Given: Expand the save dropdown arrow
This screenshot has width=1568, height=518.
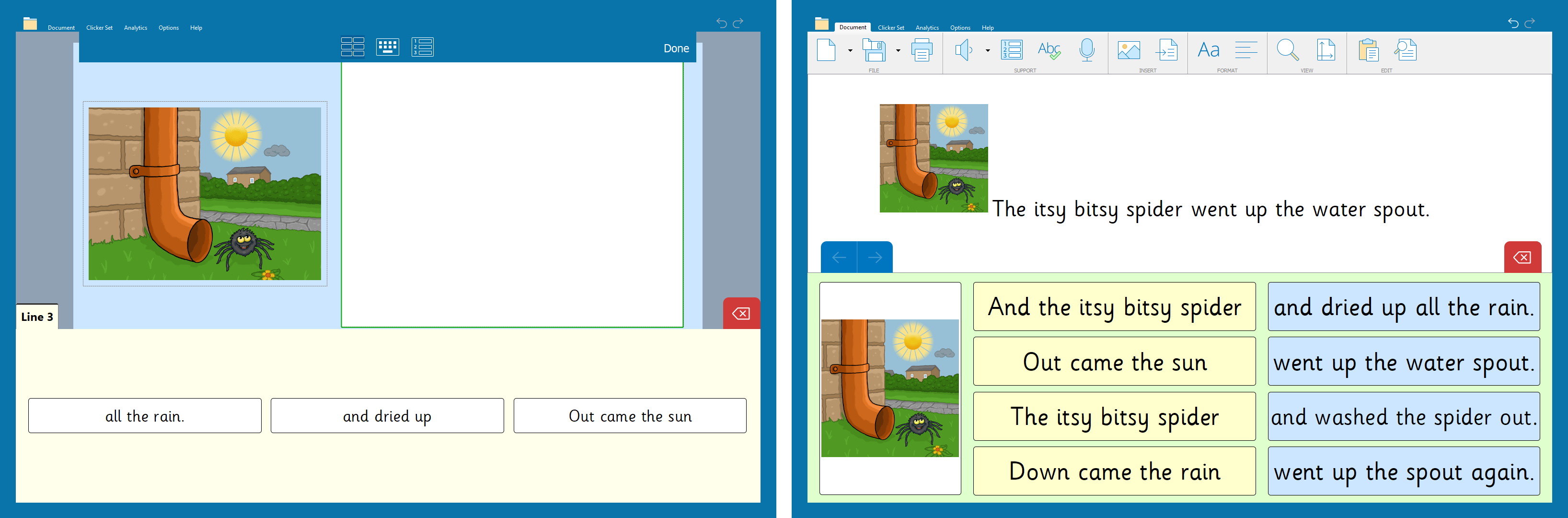Looking at the screenshot, I should pos(898,50).
